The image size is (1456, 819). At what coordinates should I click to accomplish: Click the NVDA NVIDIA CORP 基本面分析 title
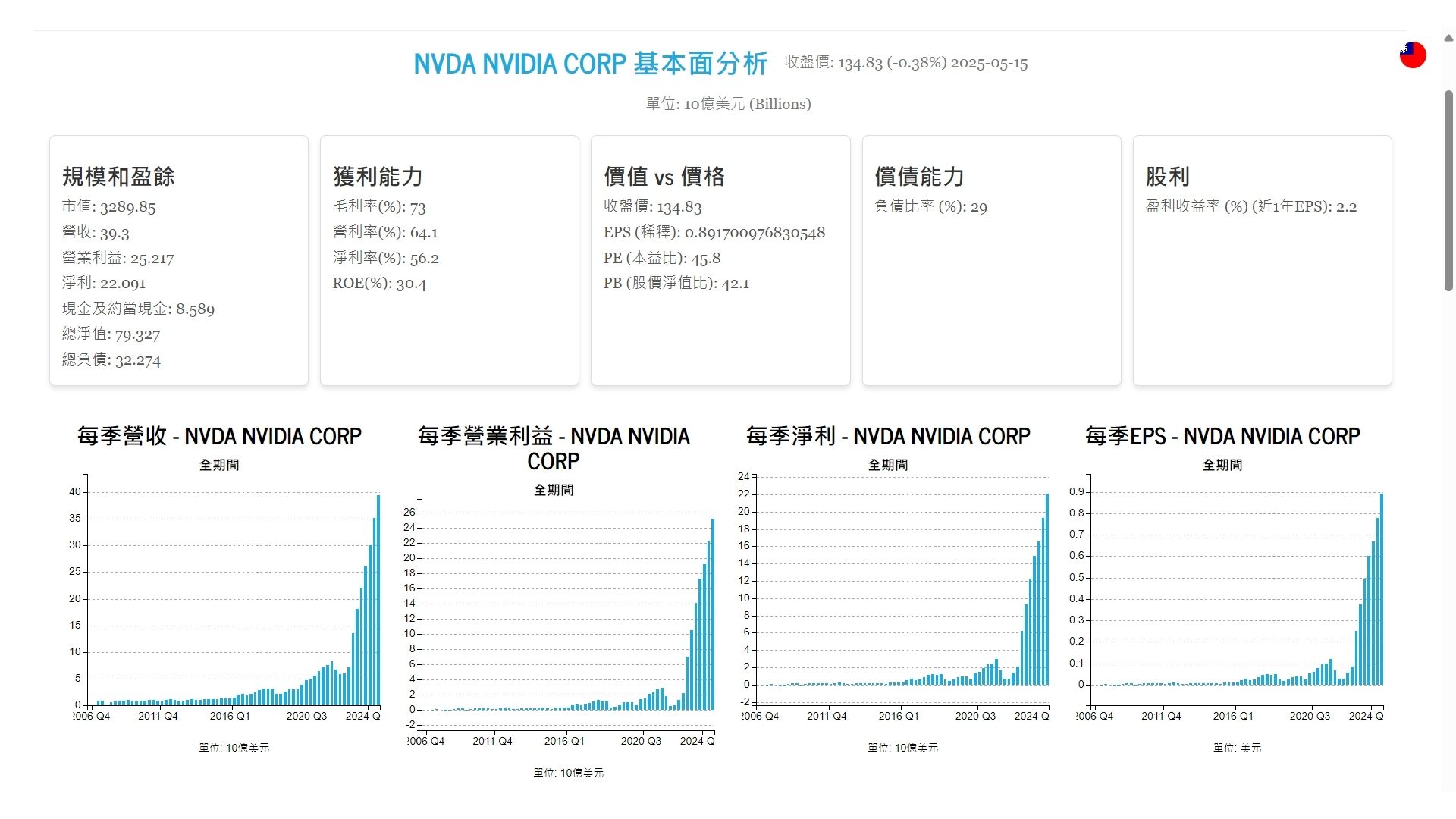590,64
